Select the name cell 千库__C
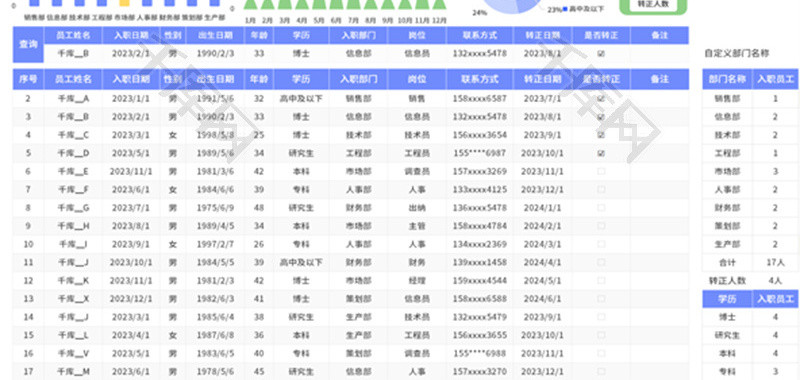The height and width of the screenshot is (380, 800). click(x=73, y=135)
